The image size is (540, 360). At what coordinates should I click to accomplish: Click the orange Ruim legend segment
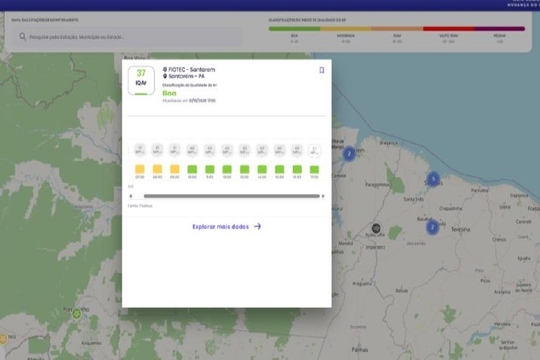(x=397, y=29)
